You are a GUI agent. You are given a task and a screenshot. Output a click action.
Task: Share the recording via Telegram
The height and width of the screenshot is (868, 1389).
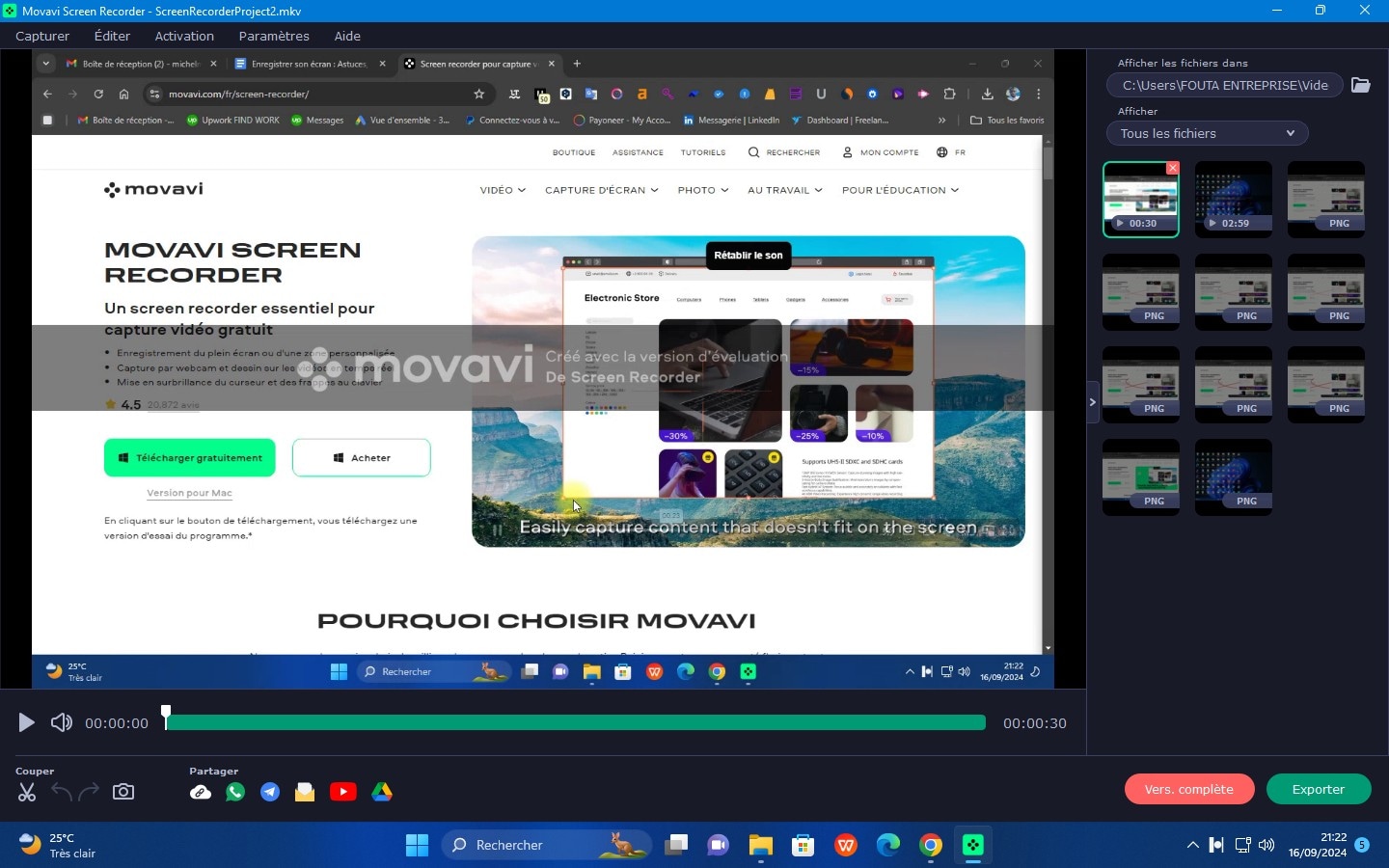[x=270, y=792]
